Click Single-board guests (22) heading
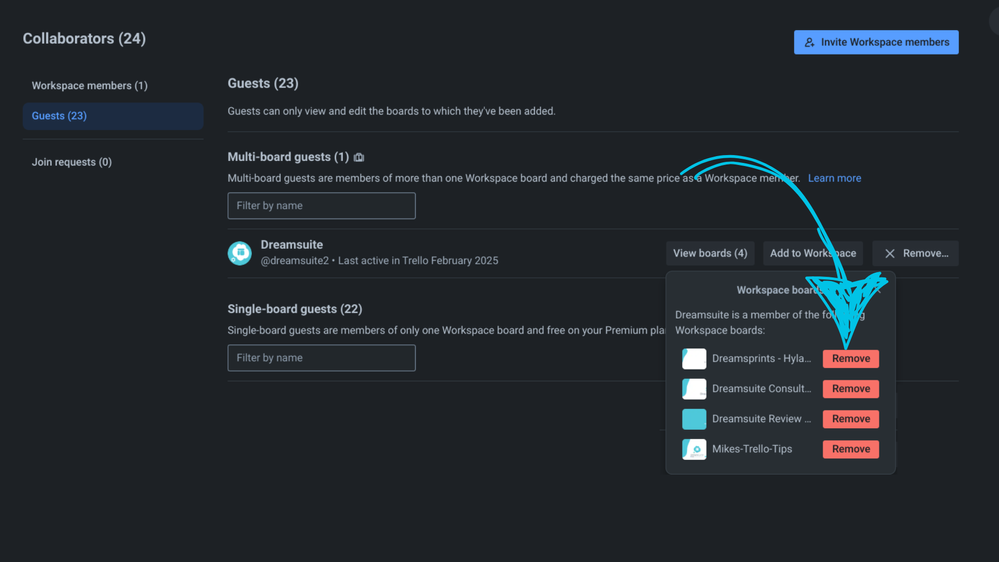The width and height of the screenshot is (999, 562). [295, 309]
